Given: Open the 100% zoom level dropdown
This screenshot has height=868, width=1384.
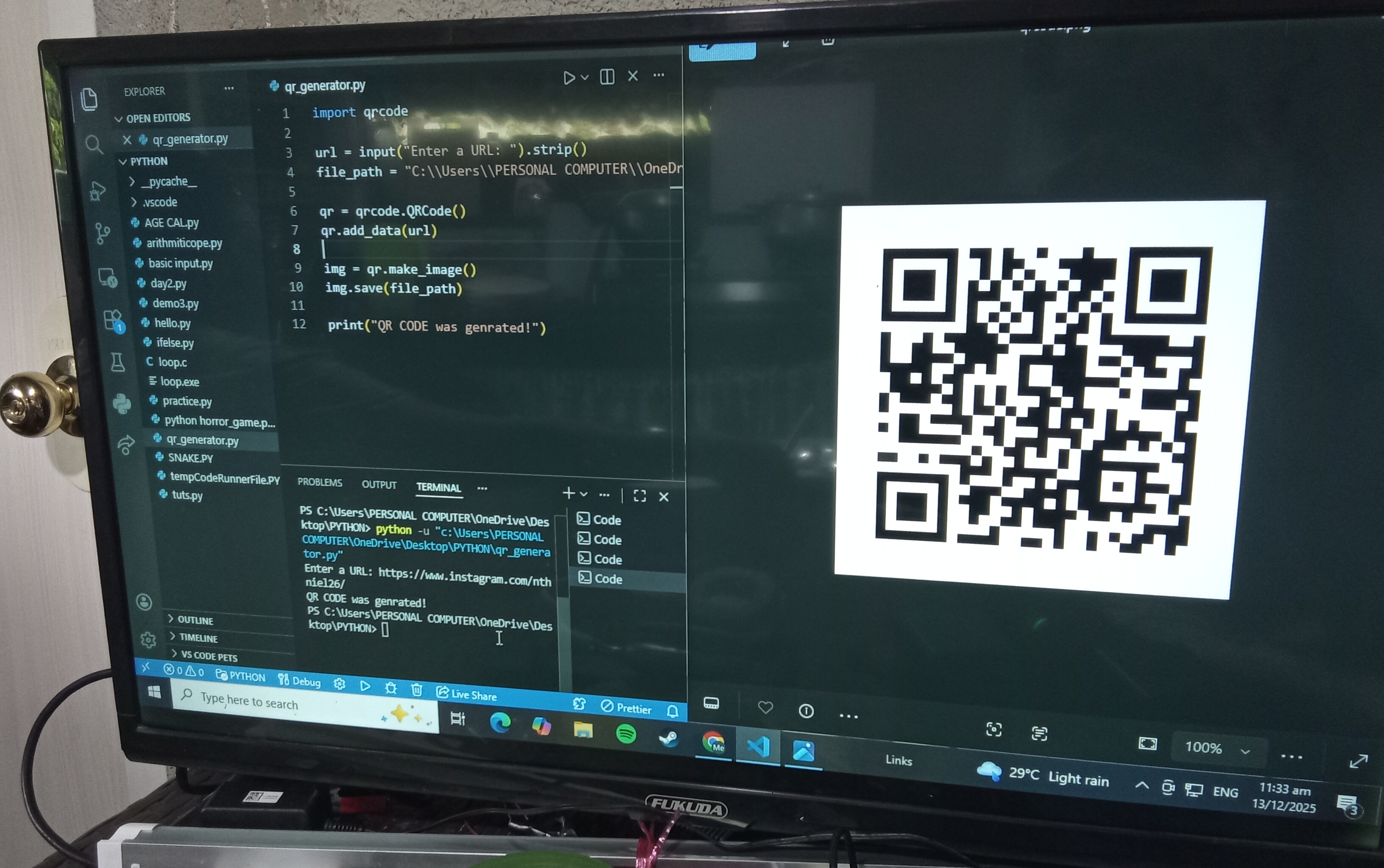Looking at the screenshot, I should click(x=1217, y=748).
